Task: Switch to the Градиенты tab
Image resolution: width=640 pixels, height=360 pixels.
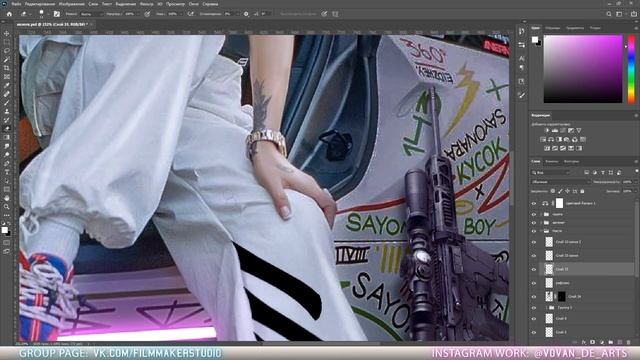Action: click(575, 28)
